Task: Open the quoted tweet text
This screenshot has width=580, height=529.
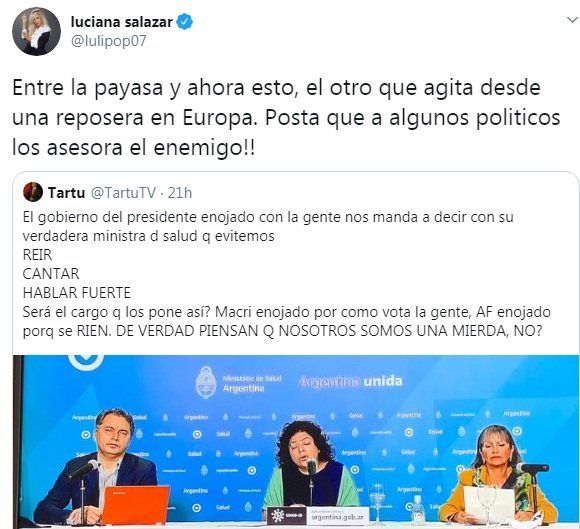Action: (x=287, y=274)
